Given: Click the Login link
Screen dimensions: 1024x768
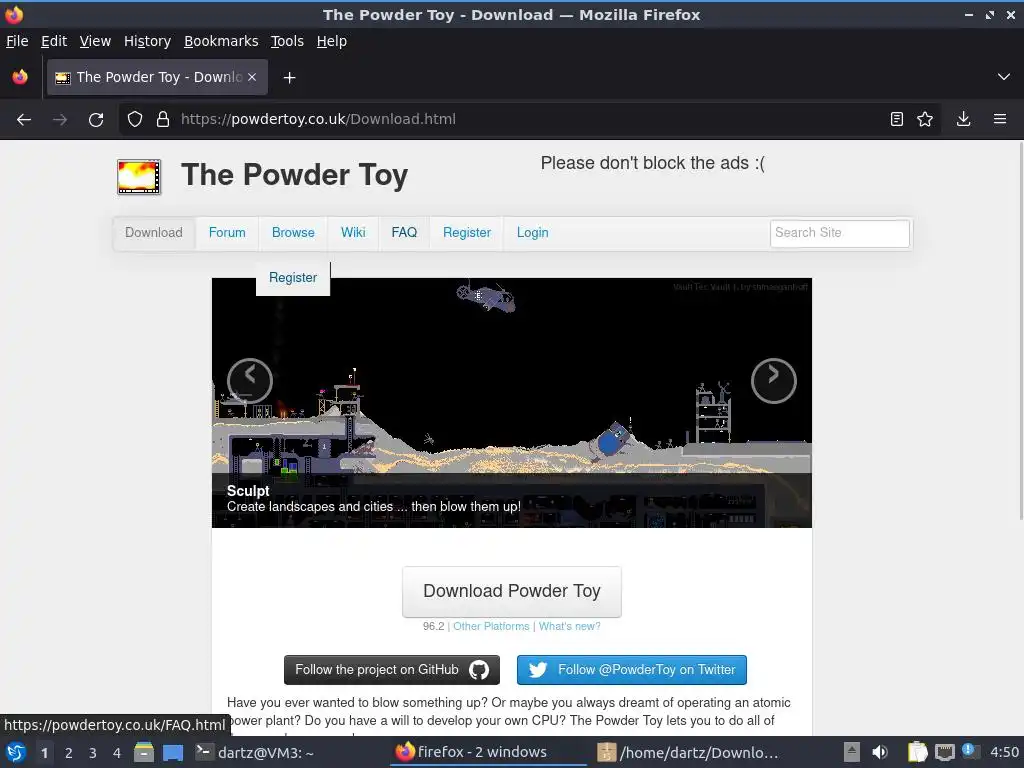Looking at the screenshot, I should (533, 233).
